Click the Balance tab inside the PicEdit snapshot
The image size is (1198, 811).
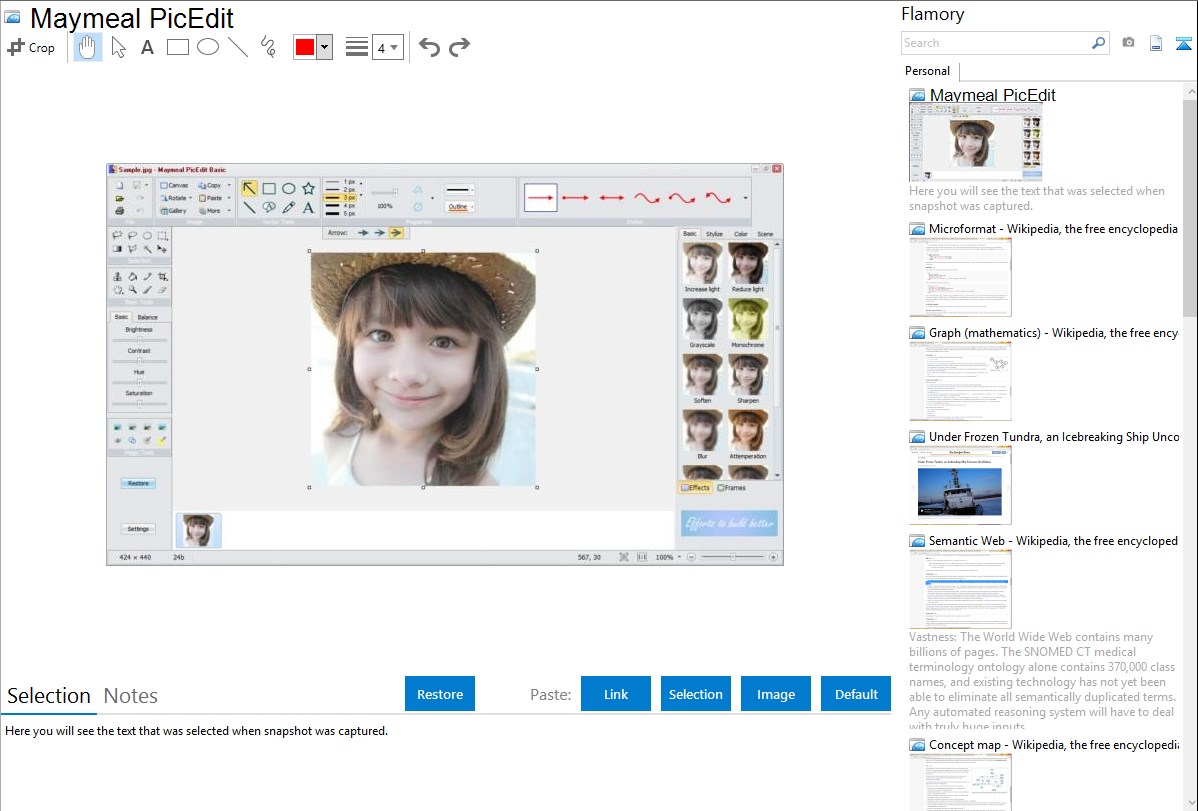[147, 317]
